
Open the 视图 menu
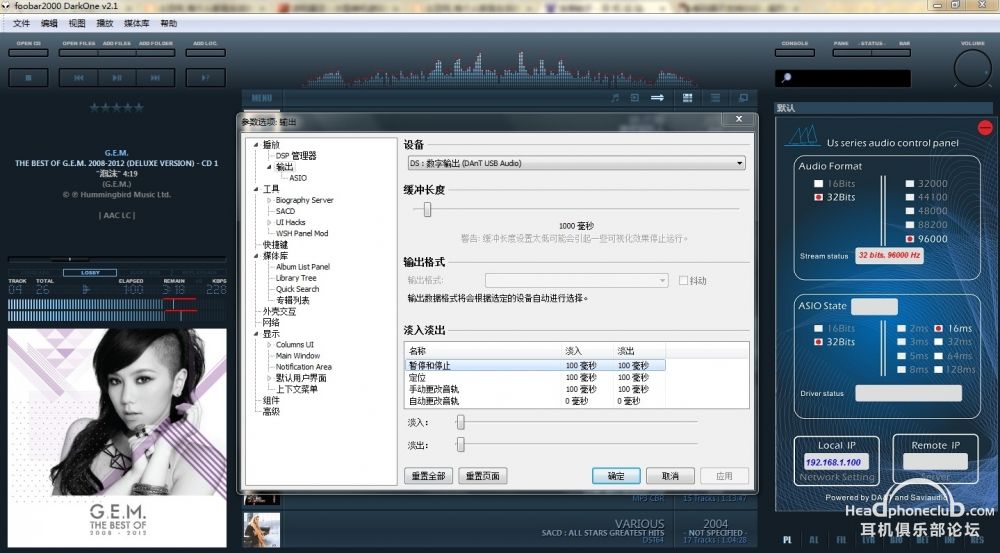(77, 23)
